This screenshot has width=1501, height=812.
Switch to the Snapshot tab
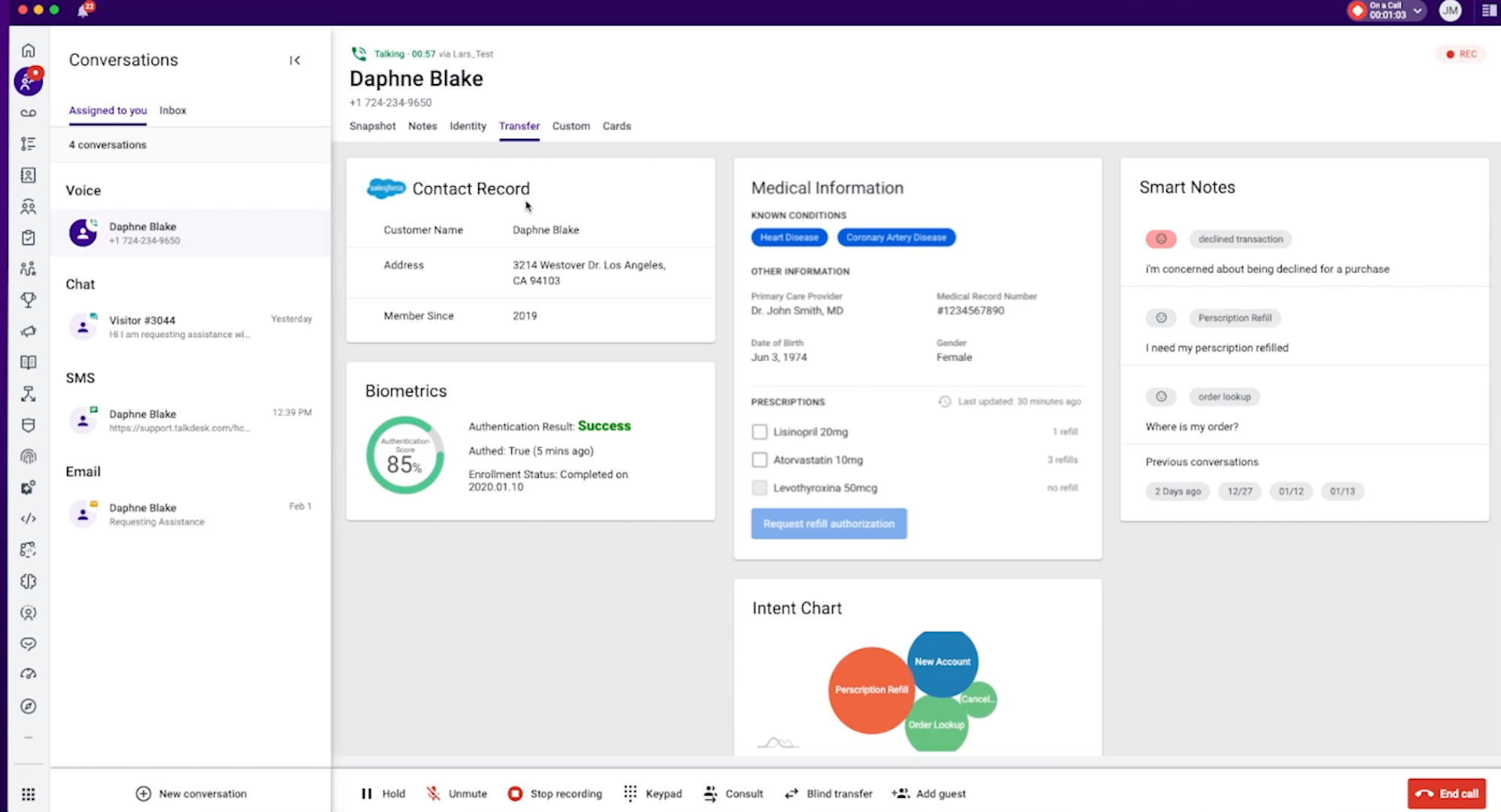point(372,126)
